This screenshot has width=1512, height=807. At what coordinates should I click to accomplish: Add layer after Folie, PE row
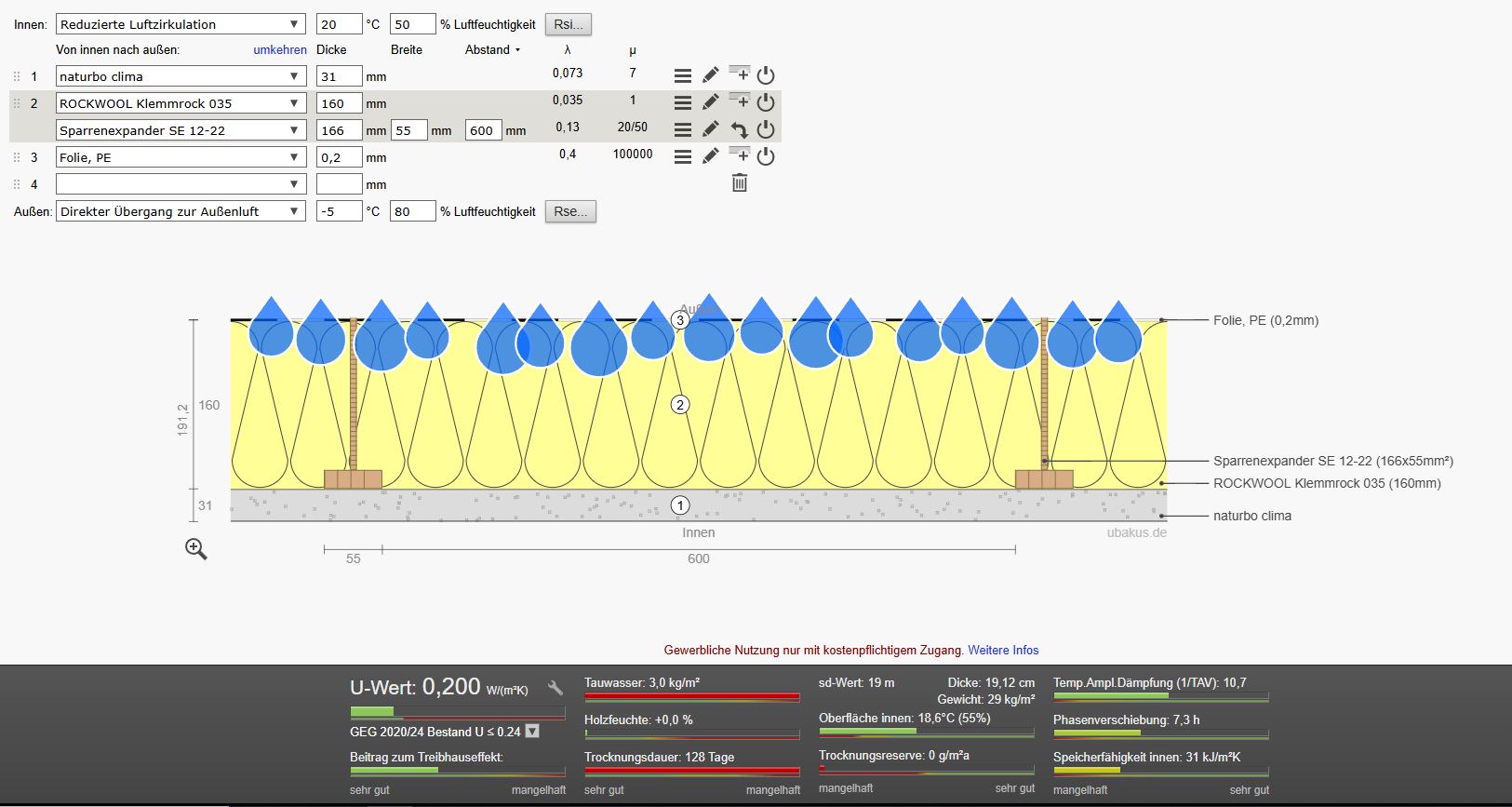click(x=740, y=155)
